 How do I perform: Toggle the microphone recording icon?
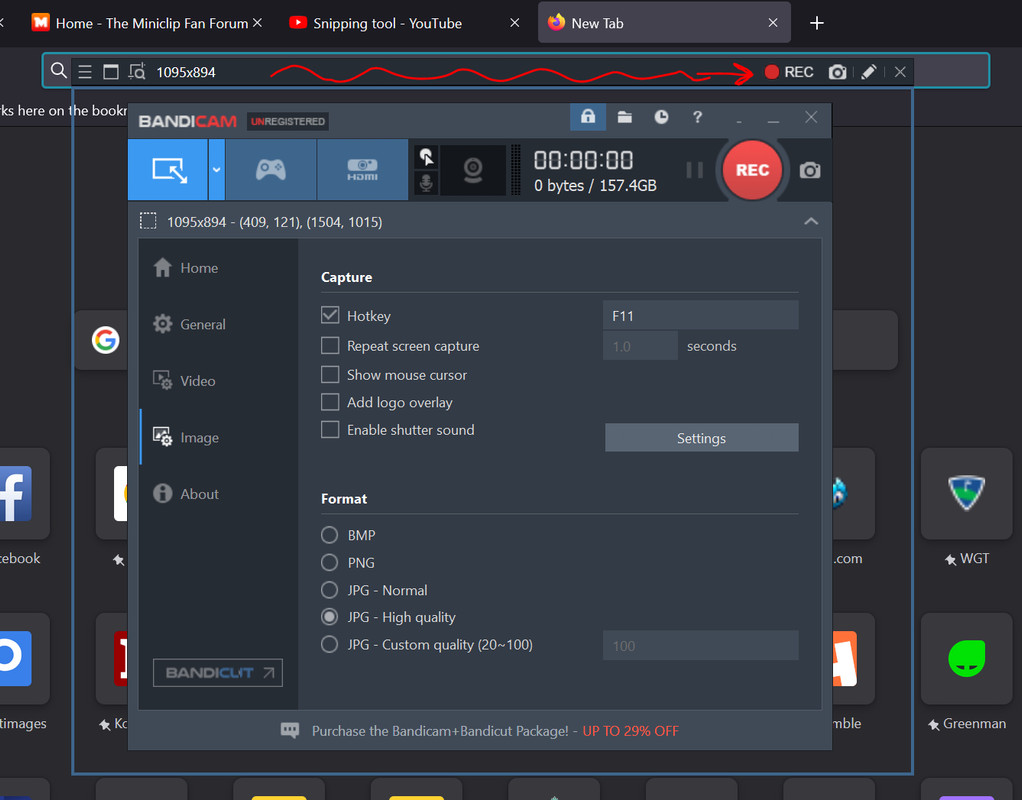tap(426, 183)
